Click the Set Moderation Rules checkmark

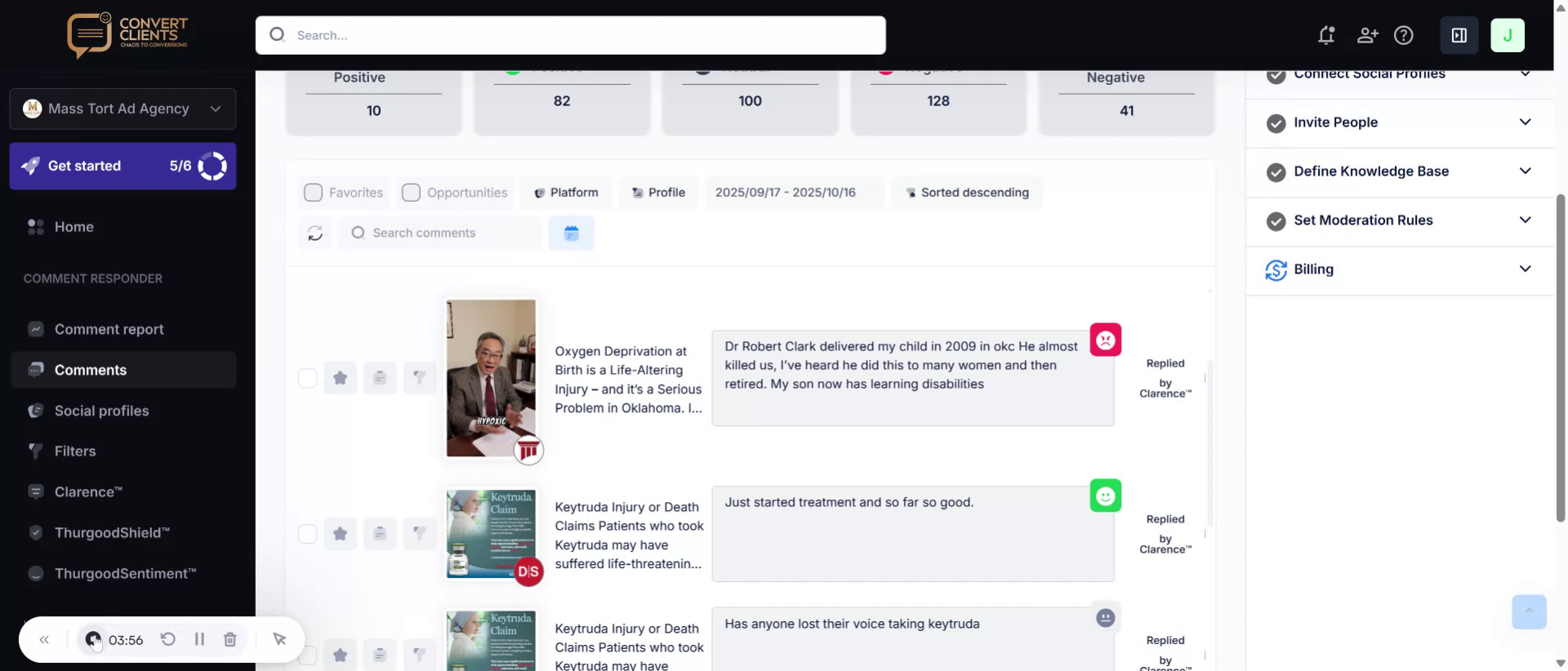coord(1276,221)
